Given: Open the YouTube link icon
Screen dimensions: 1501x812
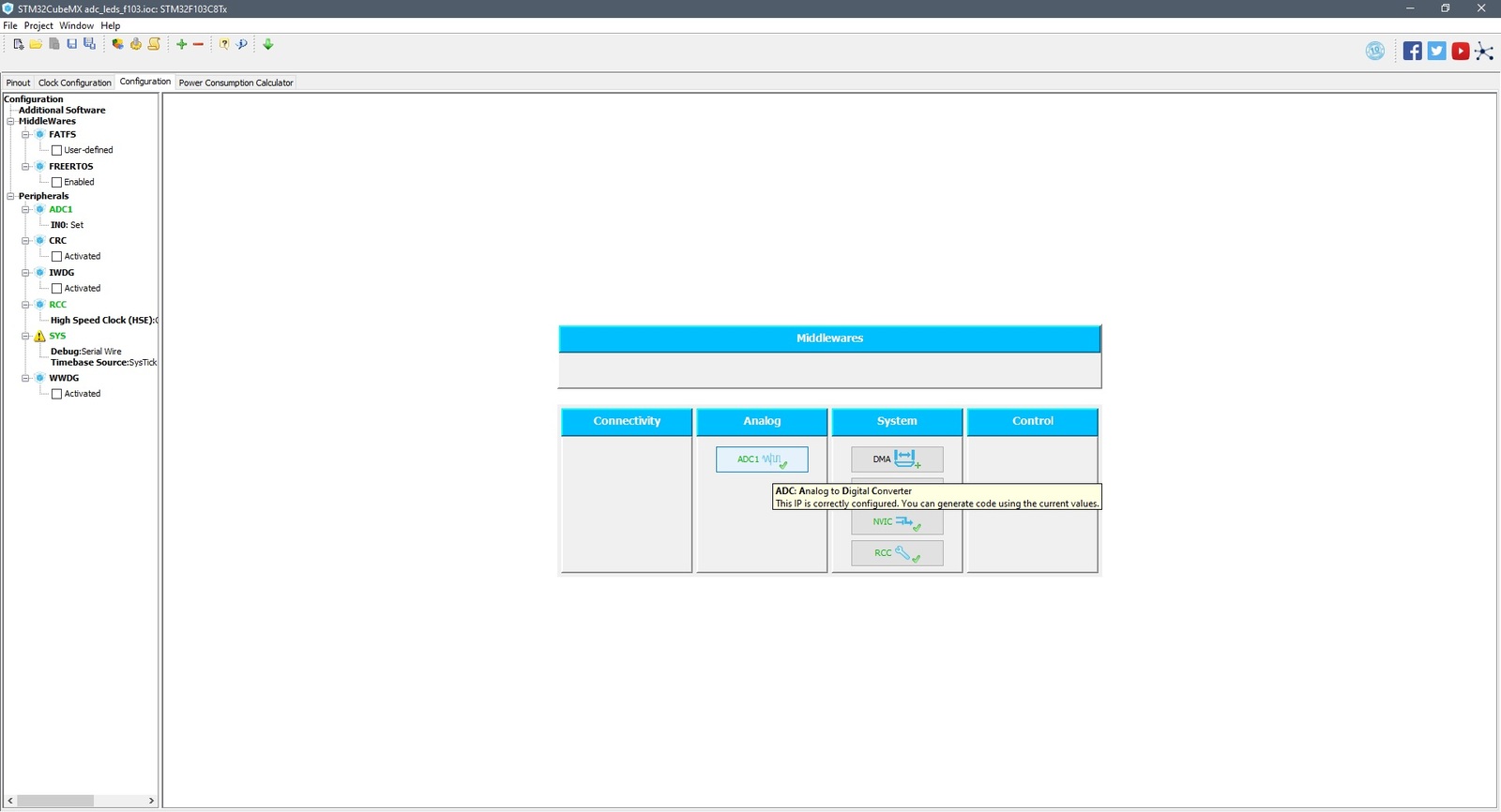Looking at the screenshot, I should pyautogui.click(x=1461, y=51).
